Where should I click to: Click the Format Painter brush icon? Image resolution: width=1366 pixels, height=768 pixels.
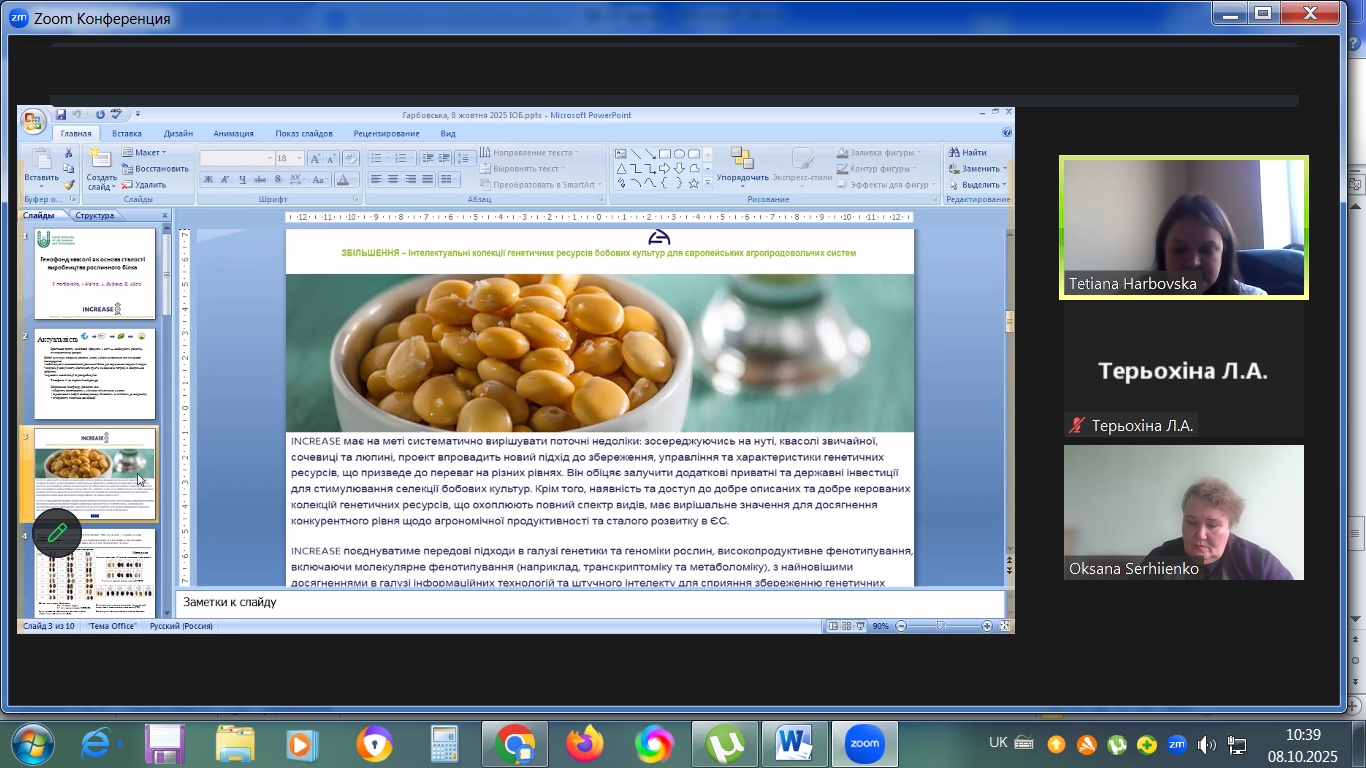69,185
